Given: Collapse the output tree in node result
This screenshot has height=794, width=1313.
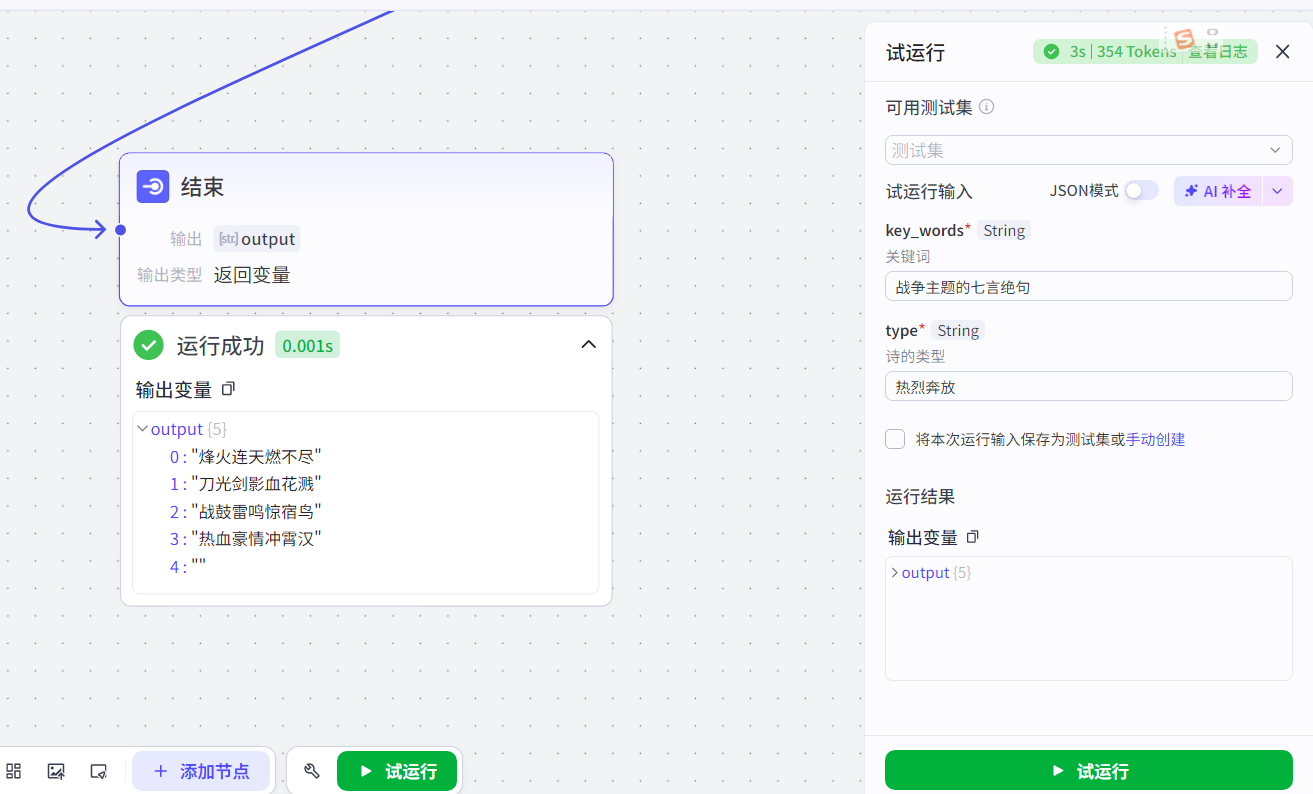Looking at the screenshot, I should [142, 429].
